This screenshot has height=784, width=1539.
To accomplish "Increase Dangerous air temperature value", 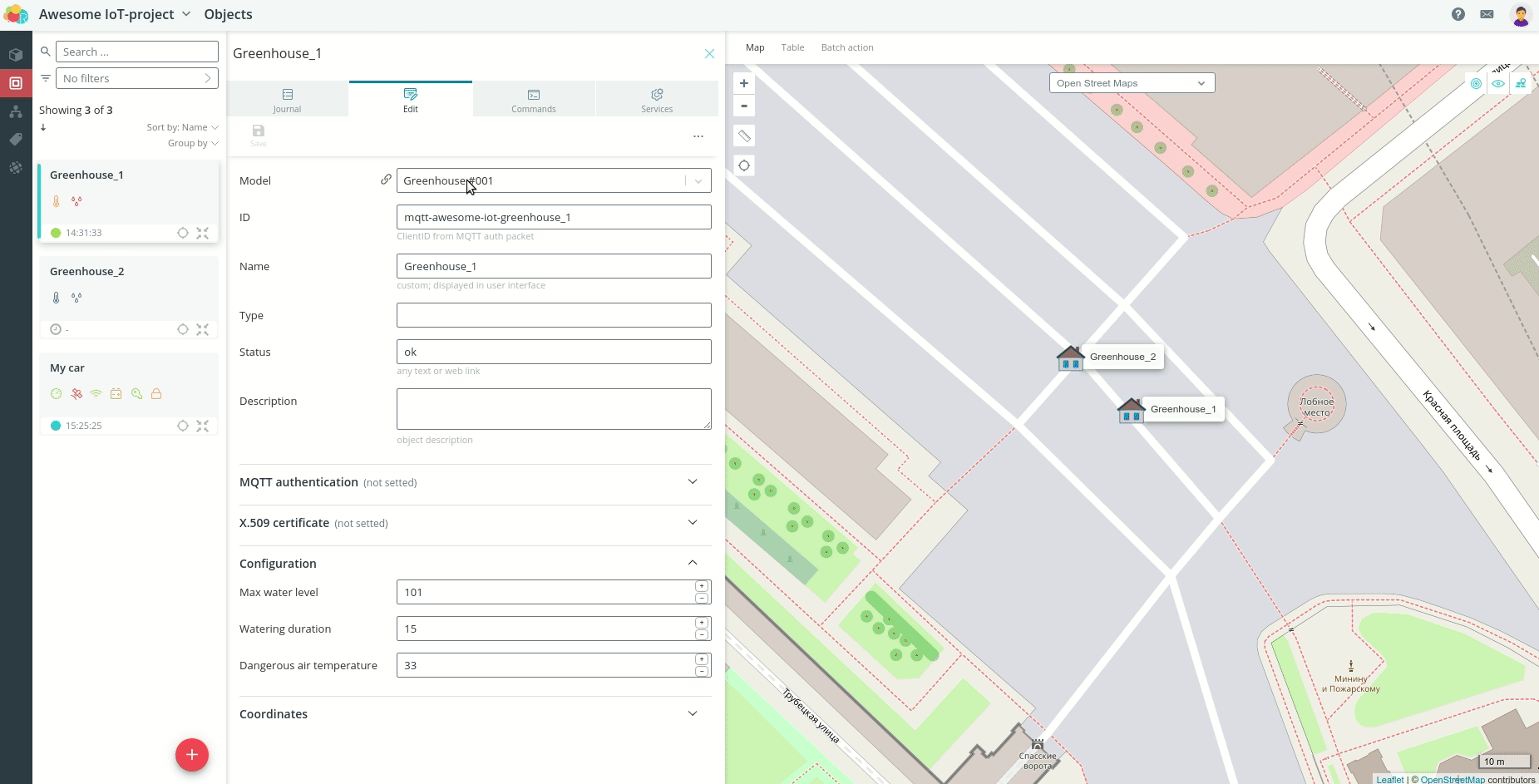I will click(702, 659).
